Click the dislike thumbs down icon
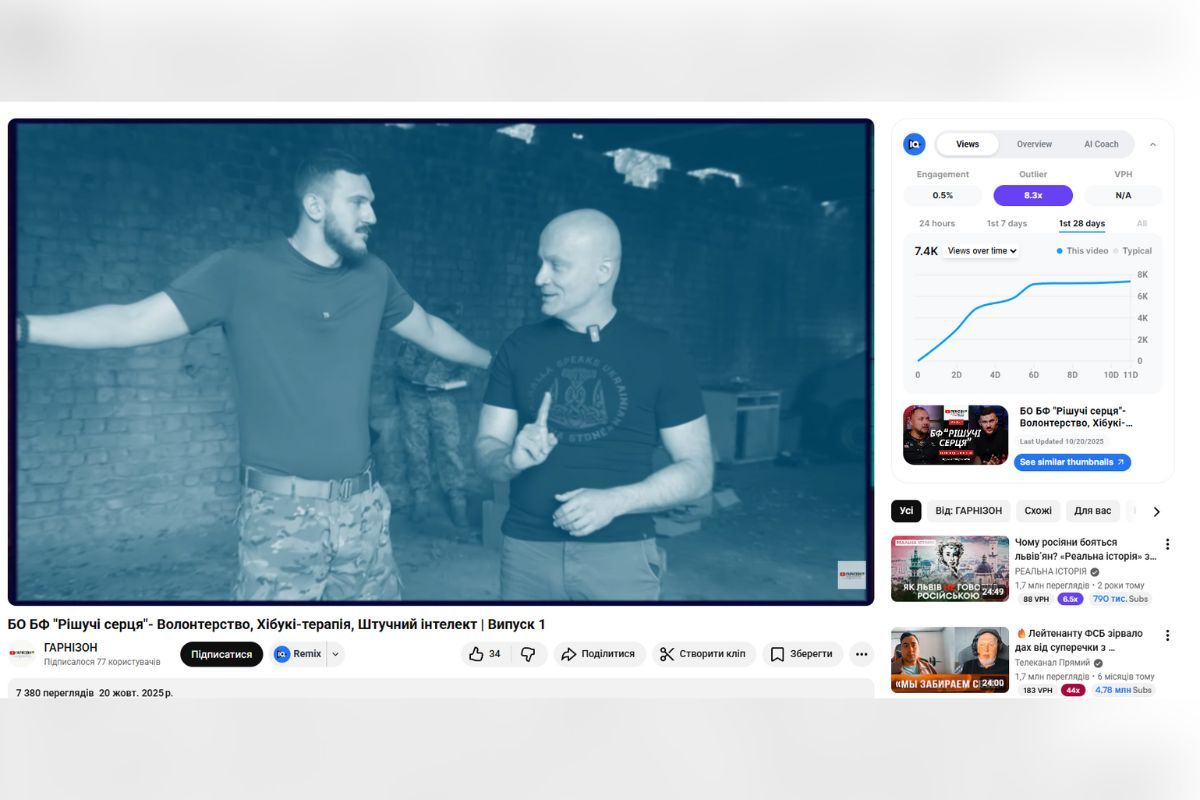The height and width of the screenshot is (800, 1200). [530, 653]
